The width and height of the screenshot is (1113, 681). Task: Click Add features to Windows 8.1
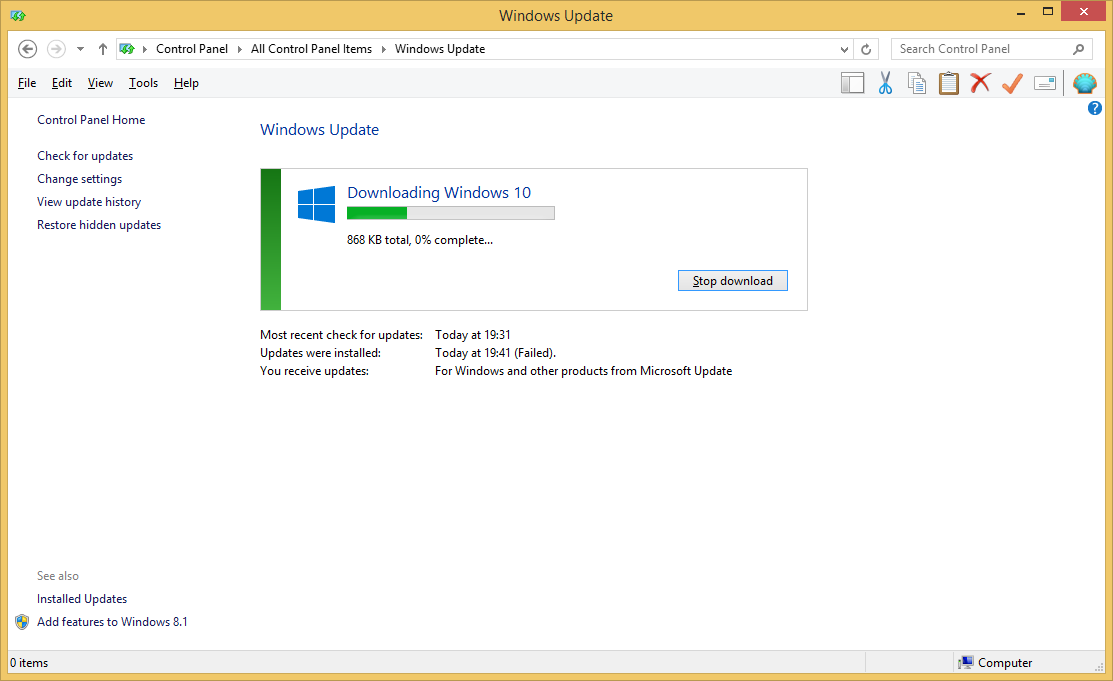point(112,622)
